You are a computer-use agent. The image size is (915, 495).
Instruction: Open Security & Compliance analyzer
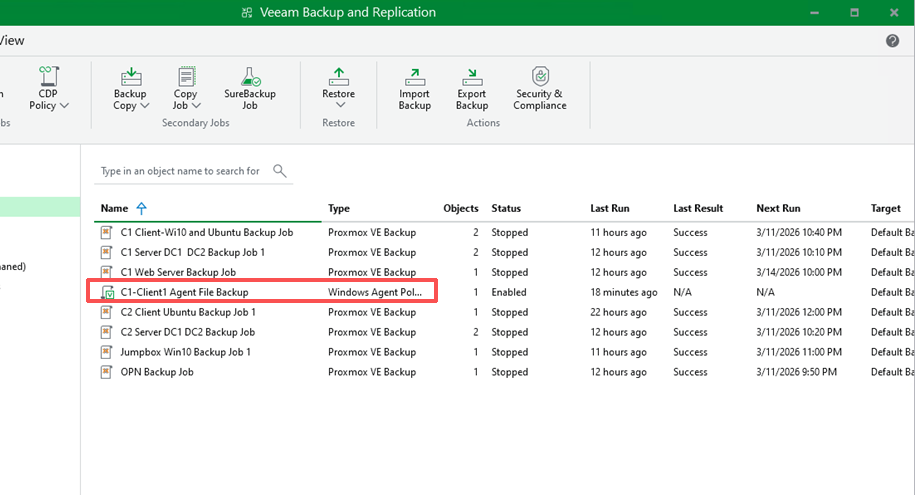pos(540,88)
